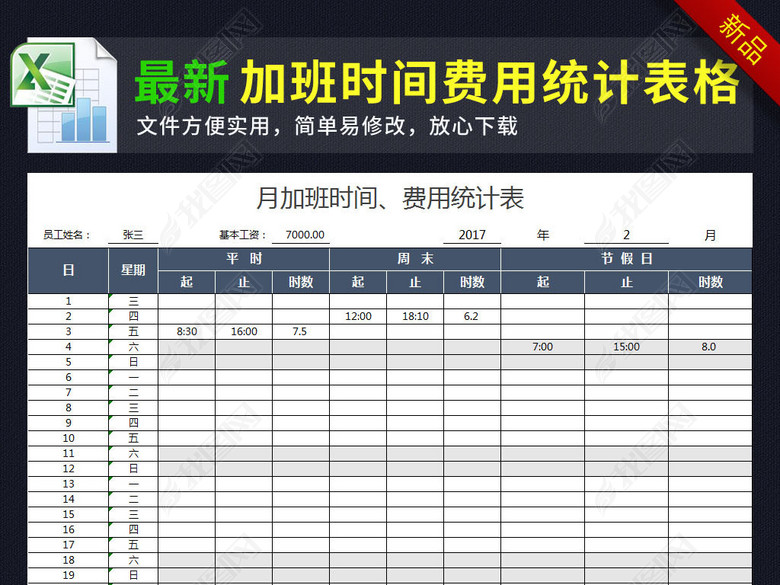Click the 止 header under 周末
This screenshot has width=780, height=585.
[415, 282]
